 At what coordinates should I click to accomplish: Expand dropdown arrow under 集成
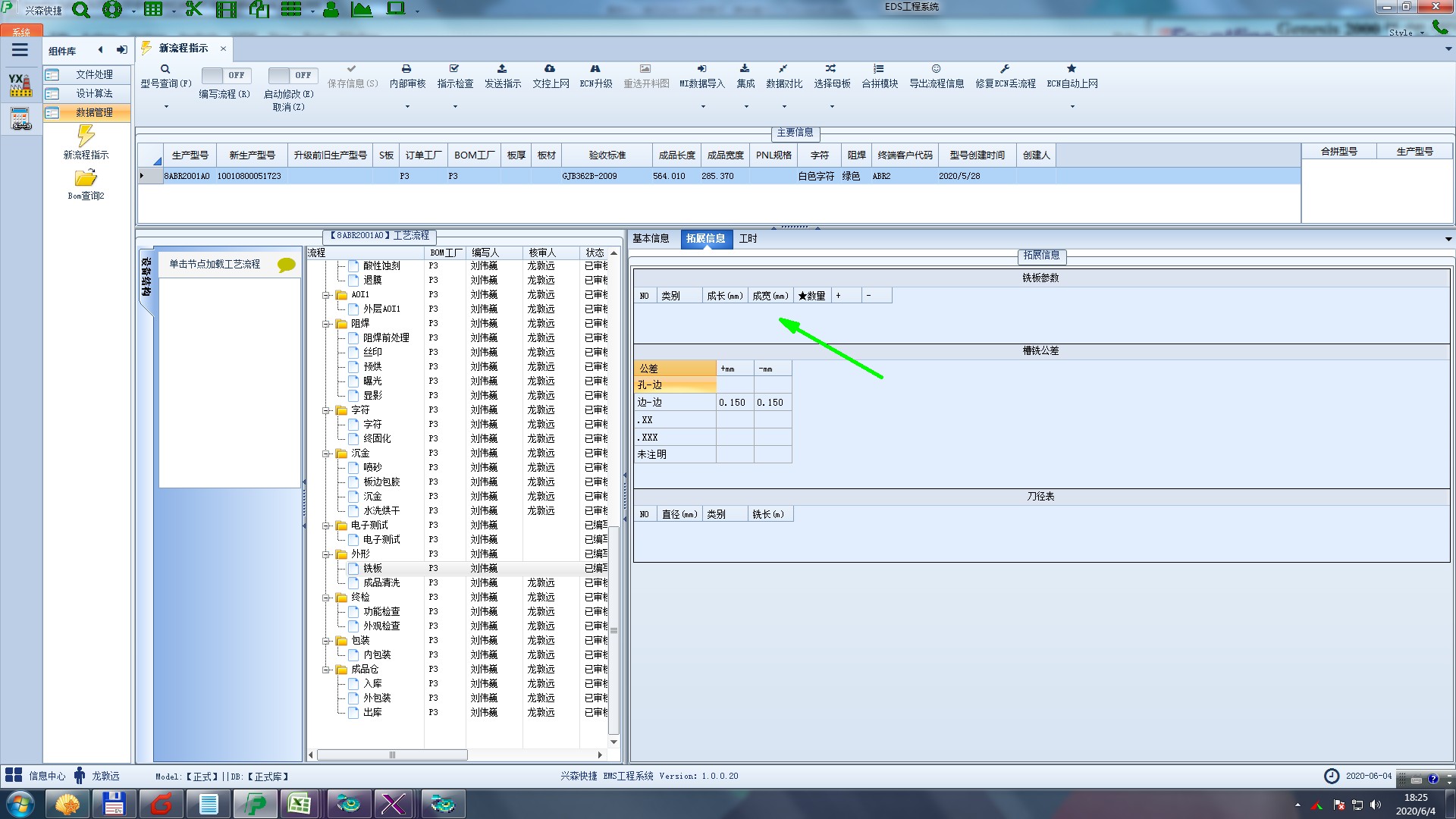coord(746,106)
